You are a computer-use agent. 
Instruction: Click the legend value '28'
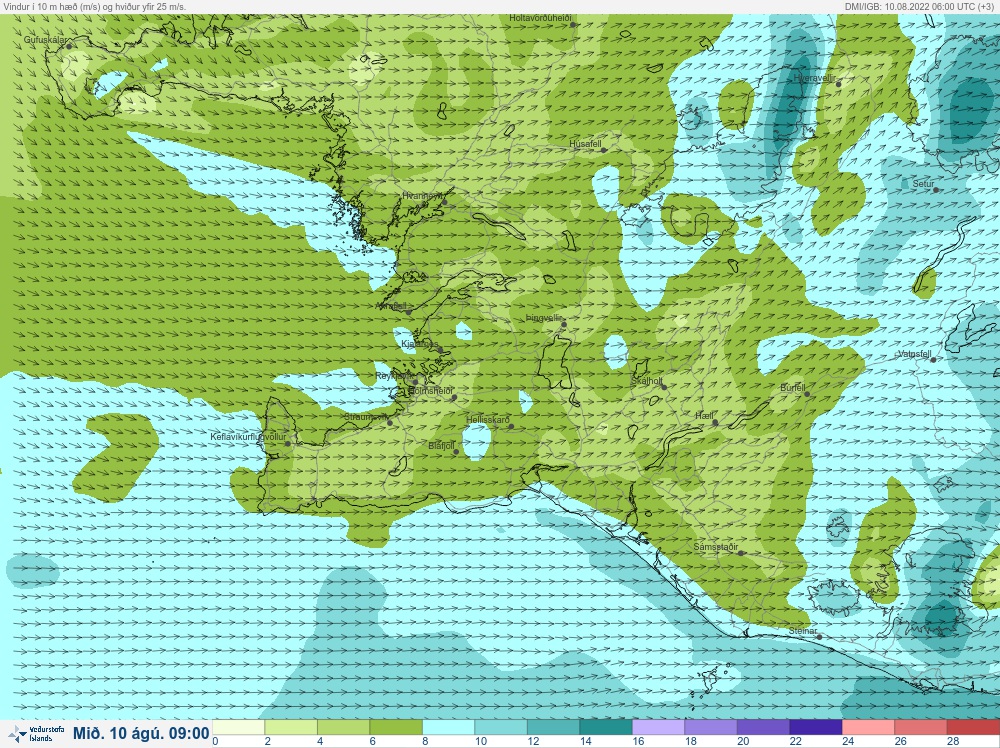[953, 742]
